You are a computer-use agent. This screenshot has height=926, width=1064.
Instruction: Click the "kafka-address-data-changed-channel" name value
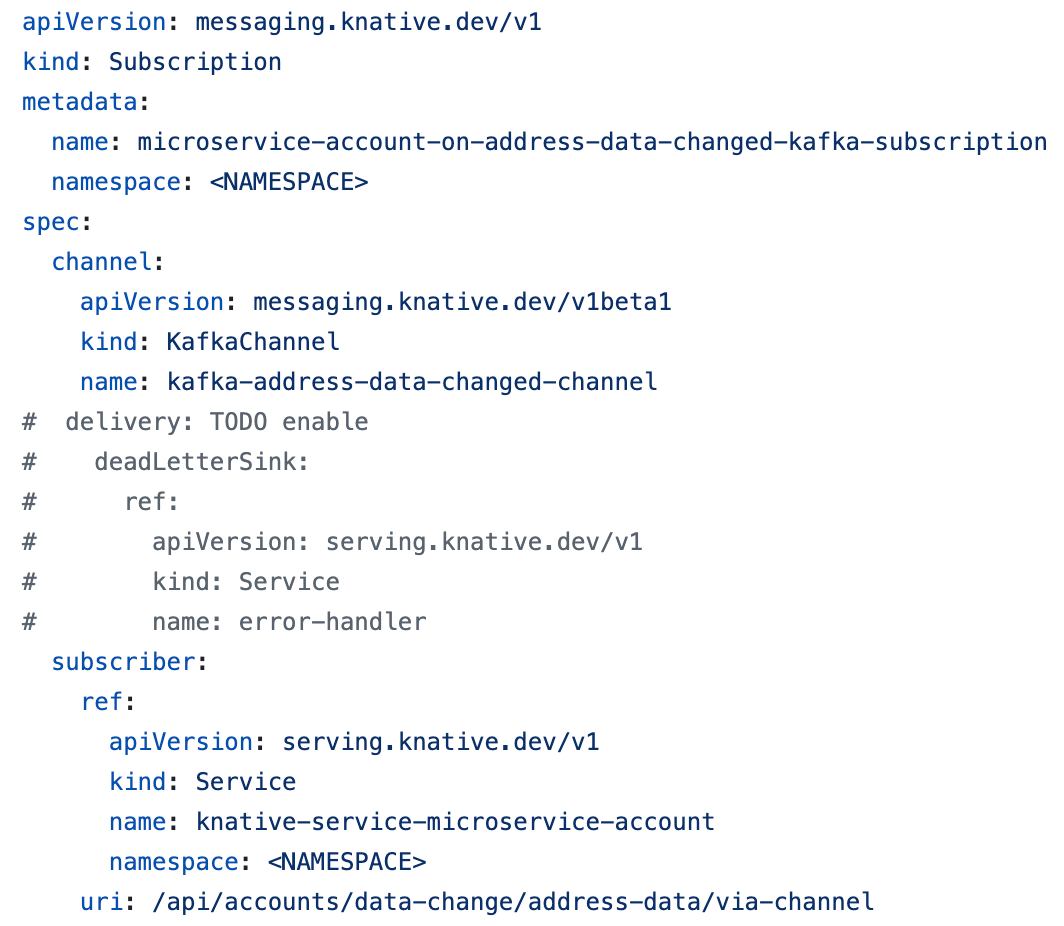click(412, 382)
